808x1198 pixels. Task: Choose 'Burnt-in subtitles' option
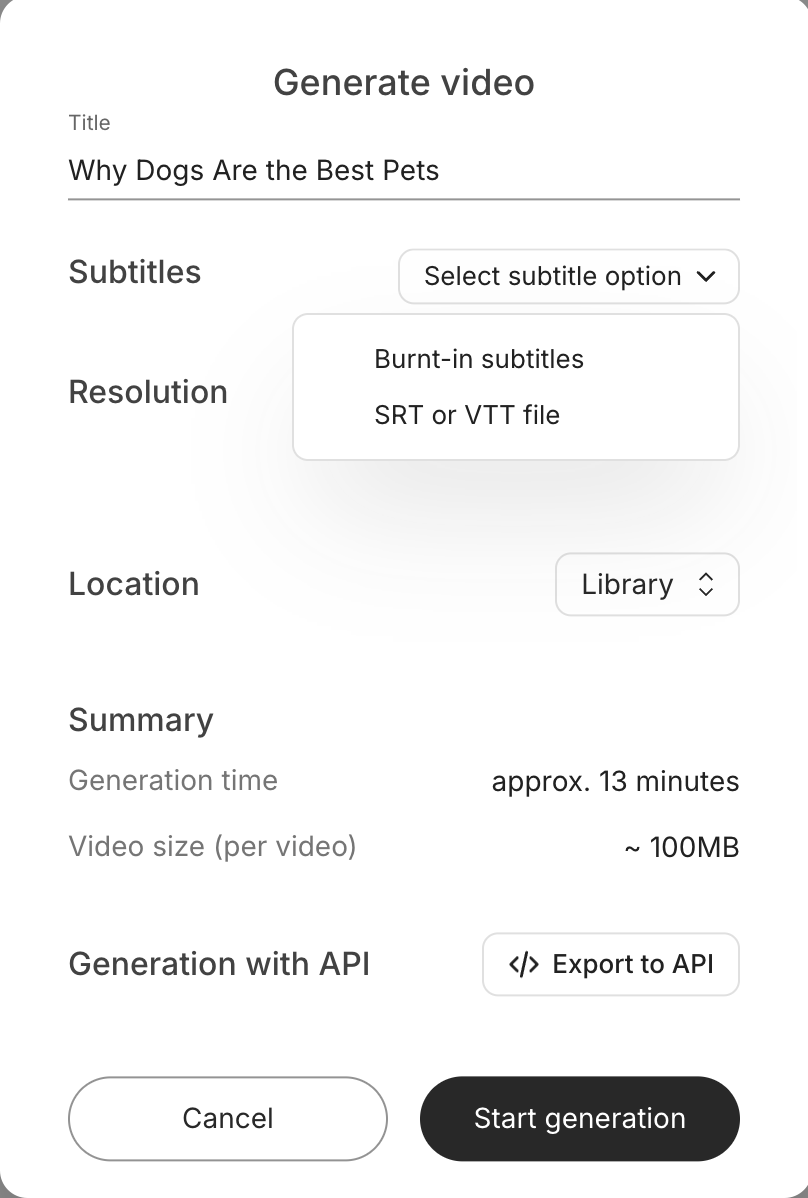(x=479, y=359)
